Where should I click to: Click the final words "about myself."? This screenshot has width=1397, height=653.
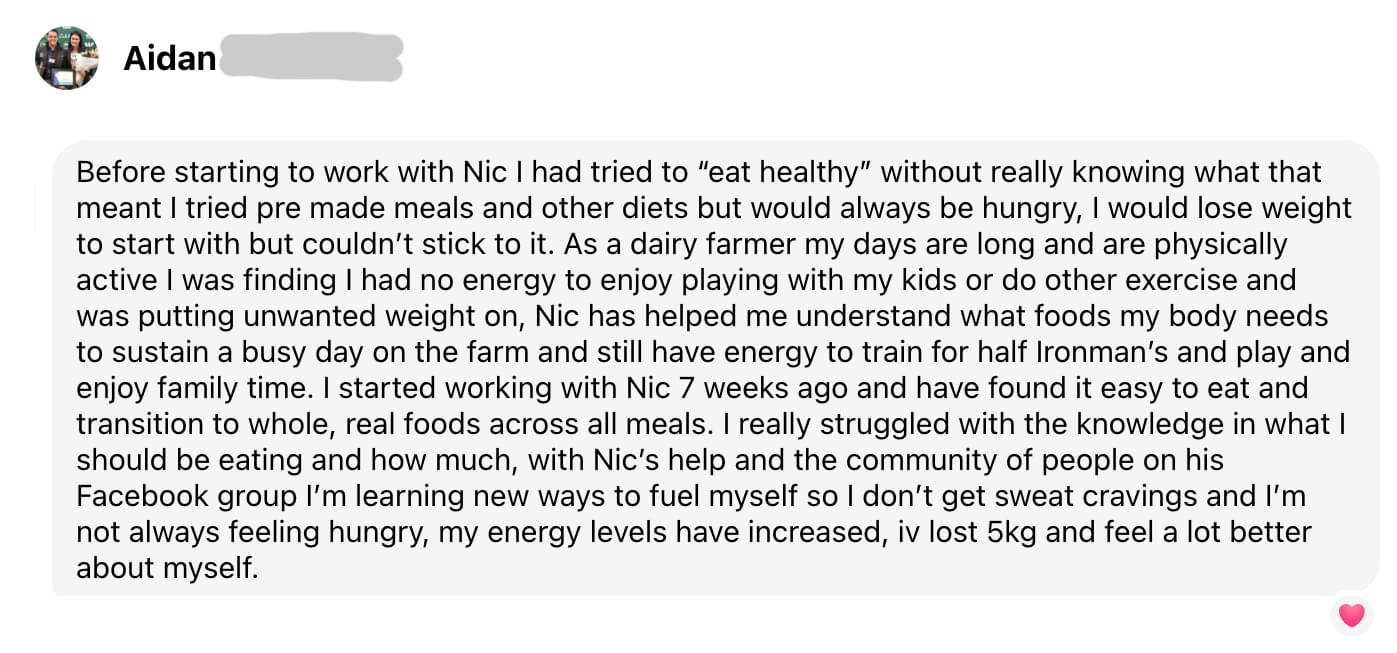(x=167, y=568)
